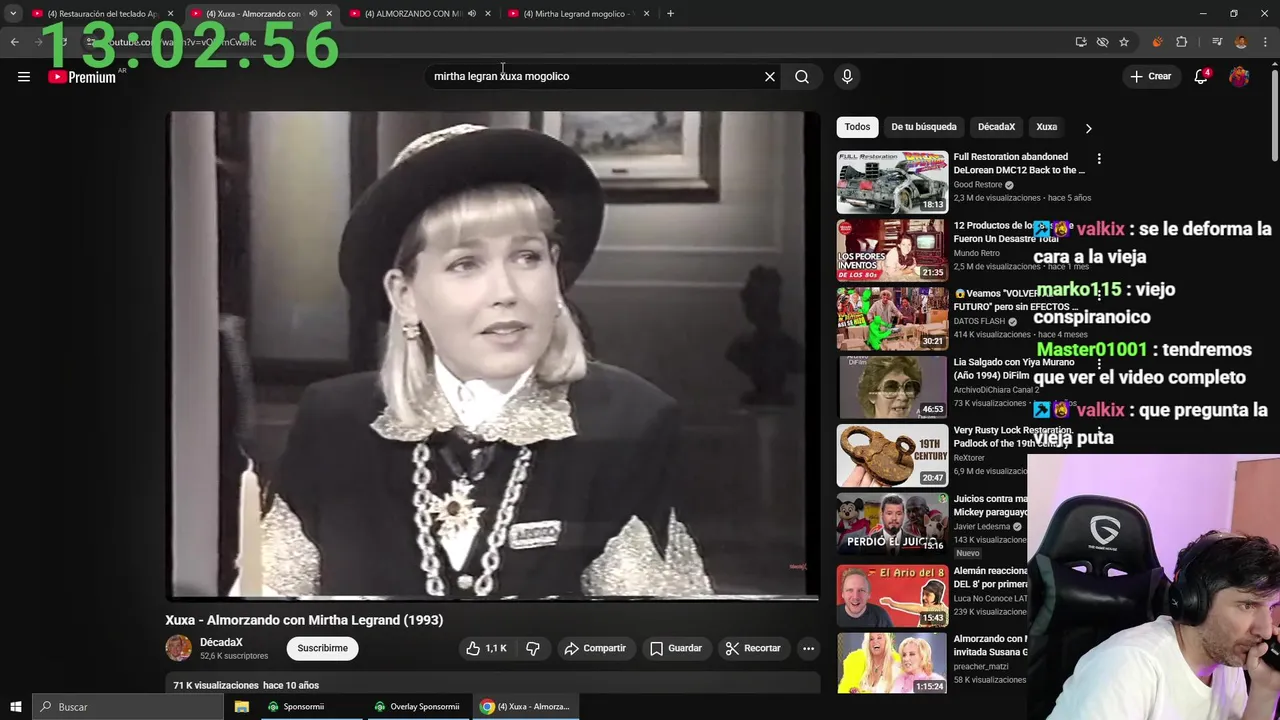
Task: Open the Chrome extensions puzzle icon
Action: (1182, 42)
